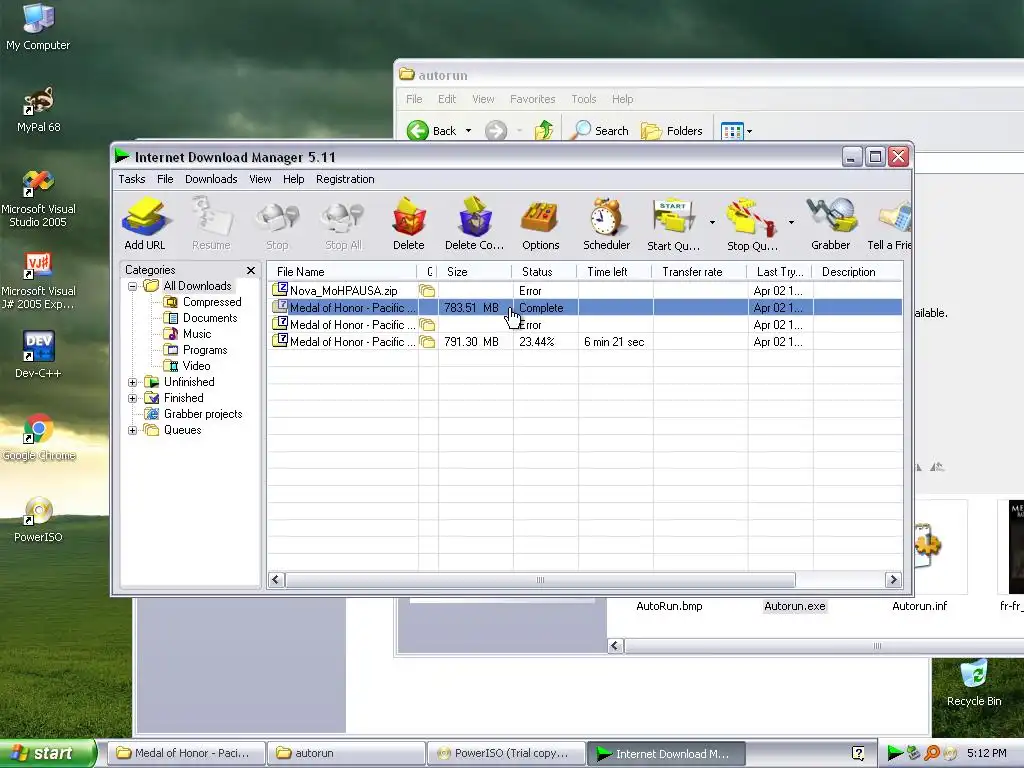Open MyPal 68 desktop icon
The width and height of the screenshot is (1024, 768).
[x=38, y=110]
